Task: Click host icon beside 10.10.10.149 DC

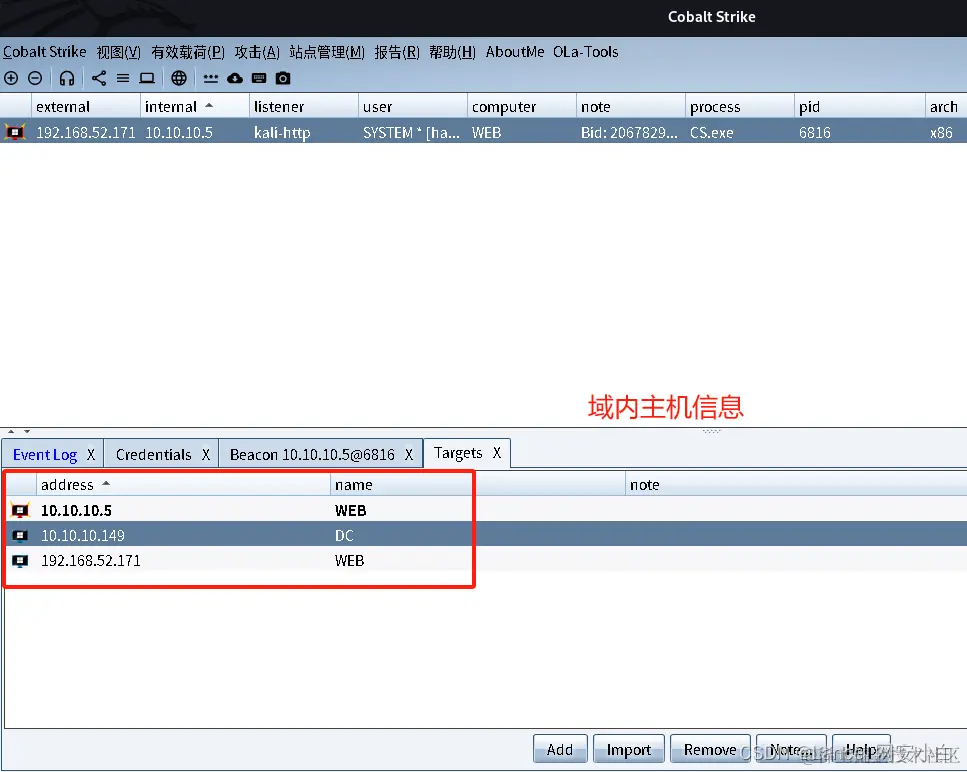Action: 20,536
